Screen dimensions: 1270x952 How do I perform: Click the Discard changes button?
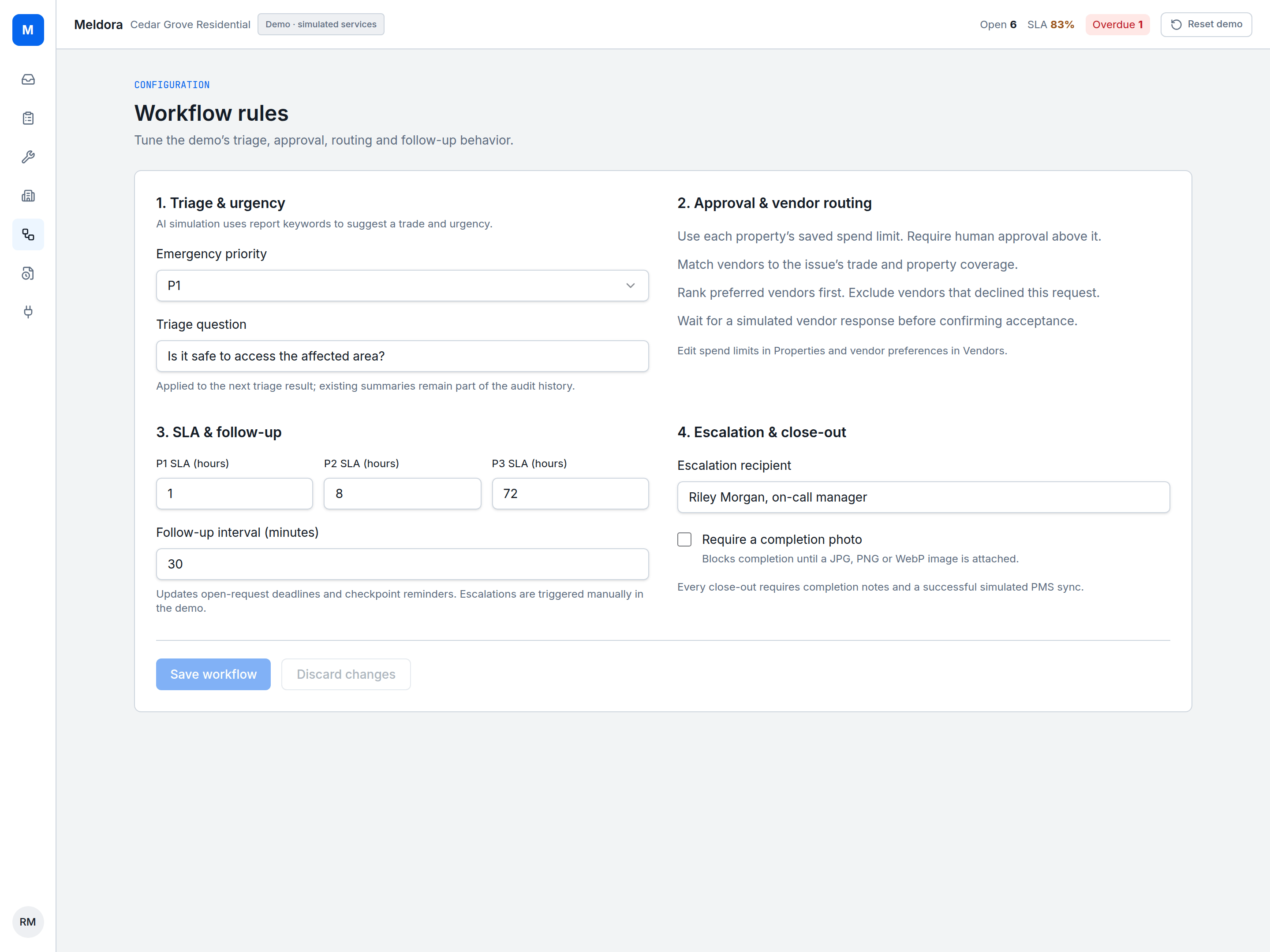pyautogui.click(x=346, y=674)
